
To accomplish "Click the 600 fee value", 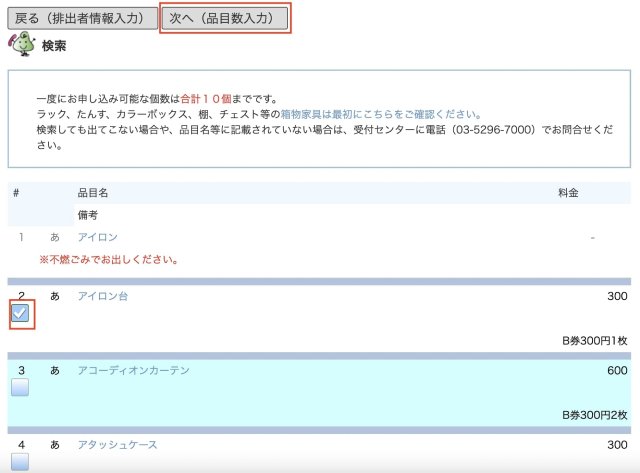I will coord(617,370).
